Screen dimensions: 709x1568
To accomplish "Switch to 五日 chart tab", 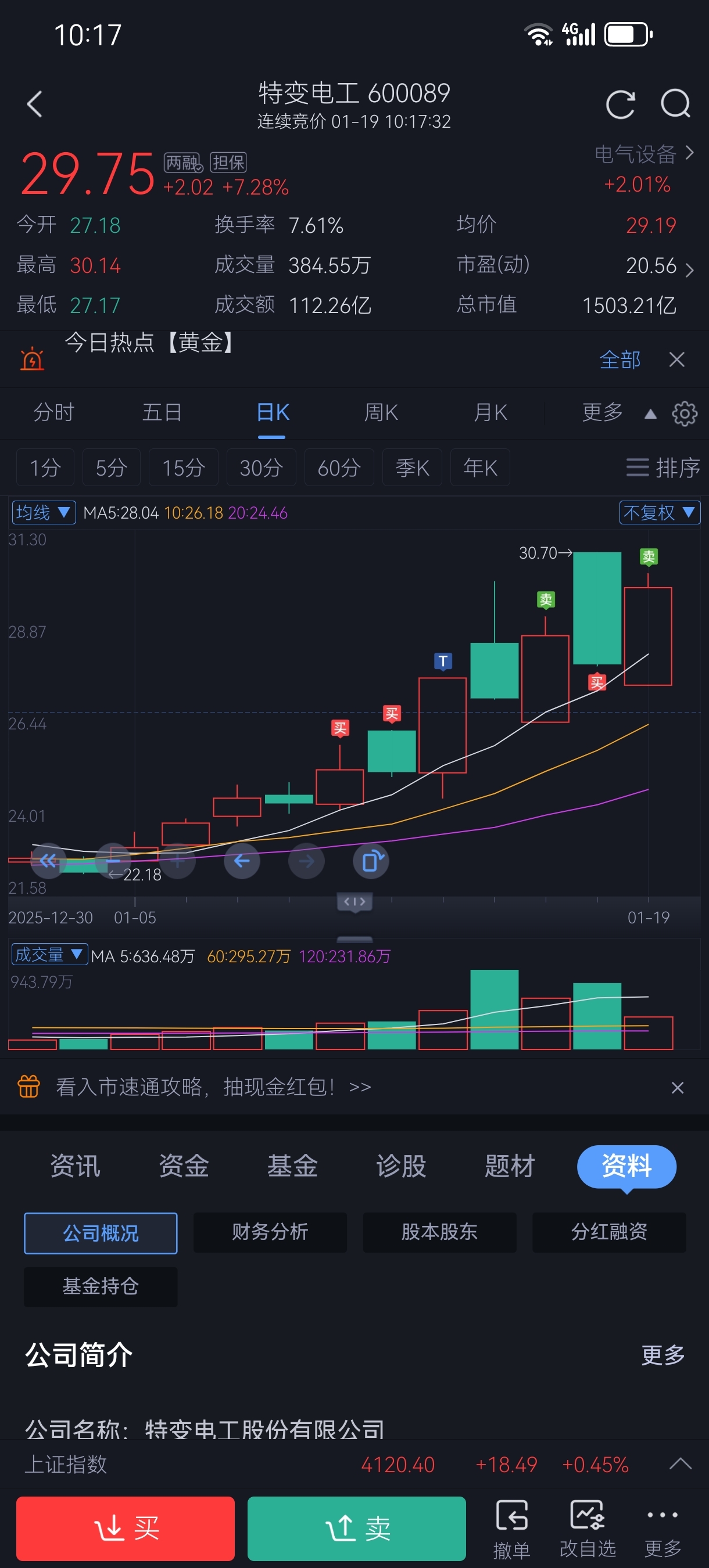I will [162, 413].
